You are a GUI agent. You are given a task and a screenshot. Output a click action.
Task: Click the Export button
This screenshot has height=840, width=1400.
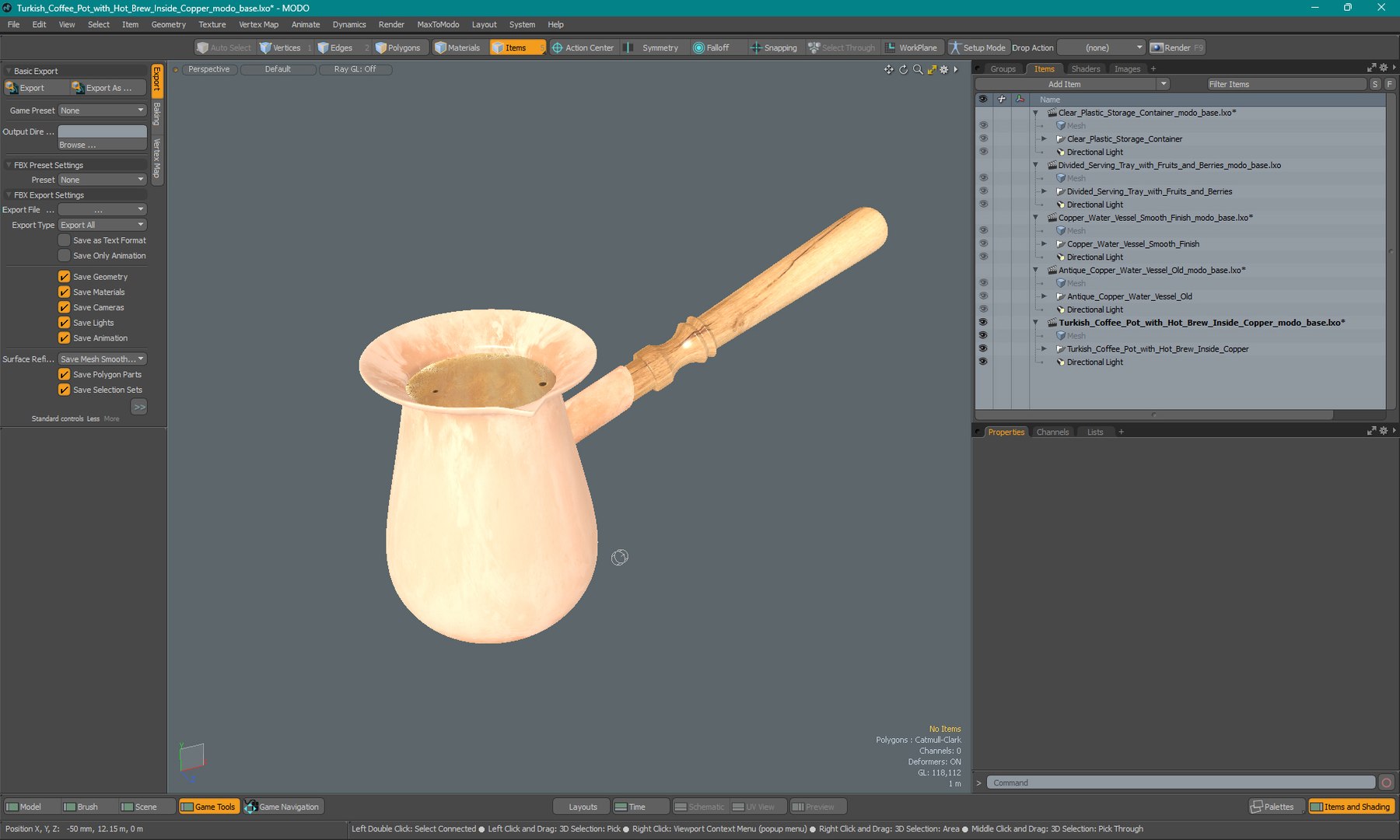[x=36, y=88]
